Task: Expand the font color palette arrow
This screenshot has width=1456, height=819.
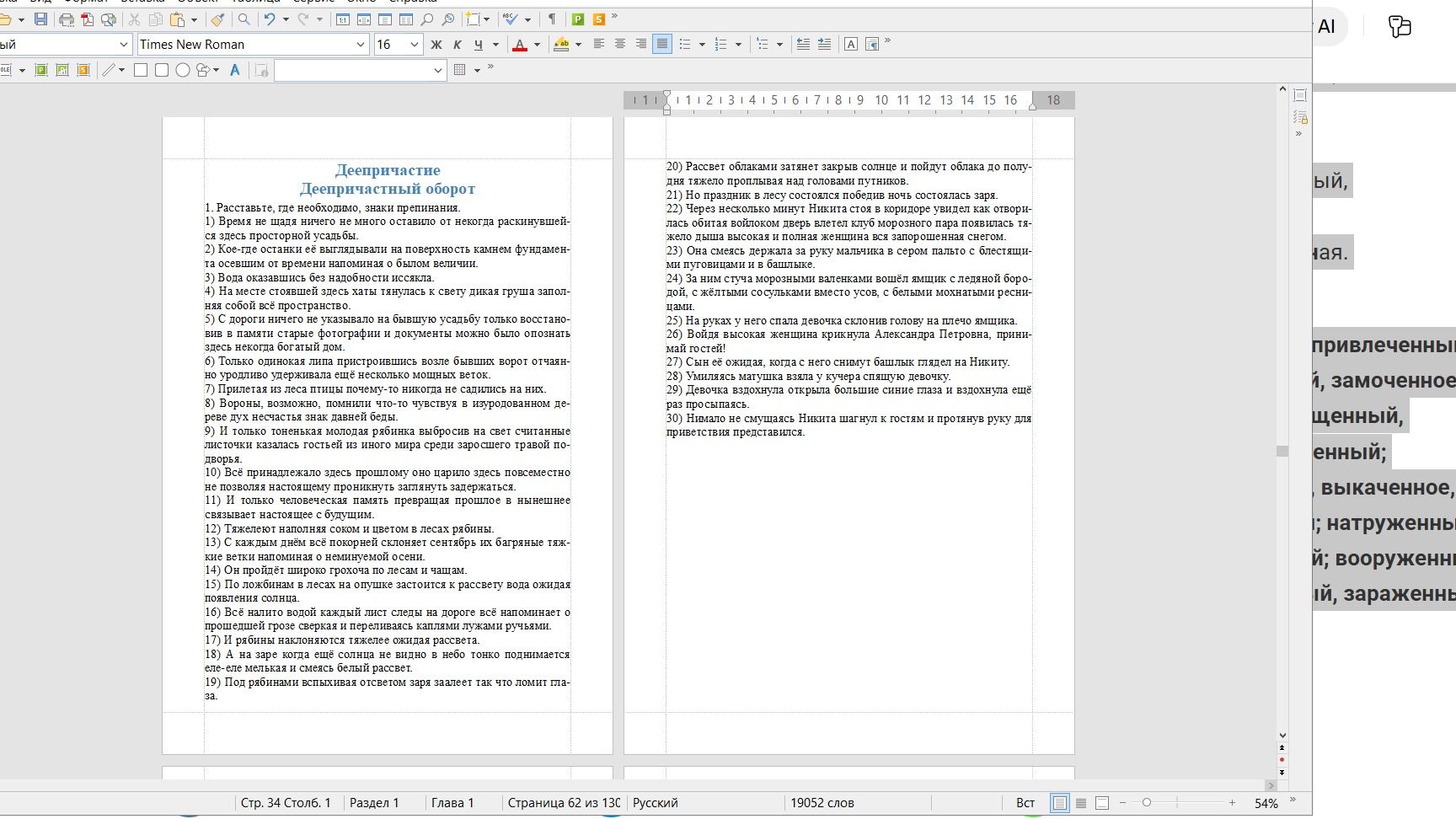Action: [537, 45]
